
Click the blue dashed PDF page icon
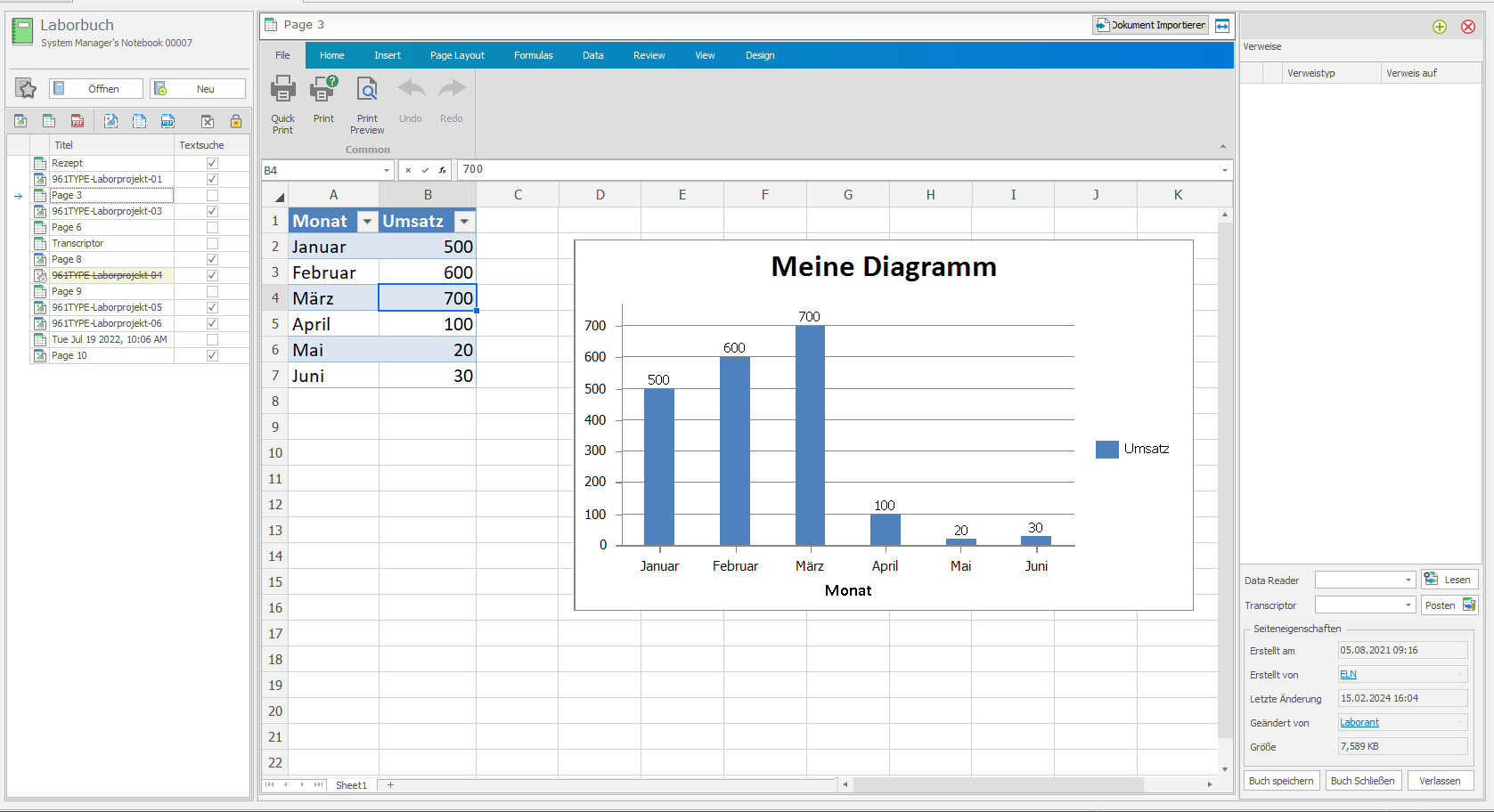click(167, 121)
